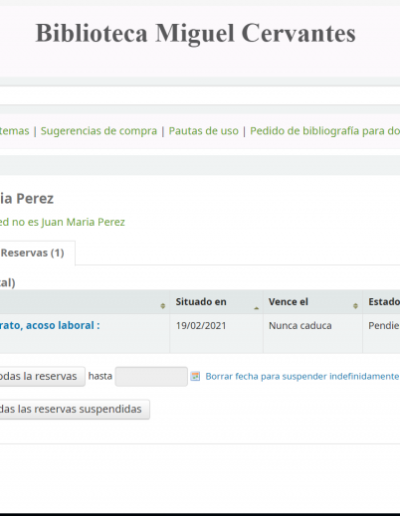Click the Biblioteca Miguel Cervantes title
Screen dimensions: 400x516
click(x=196, y=33)
